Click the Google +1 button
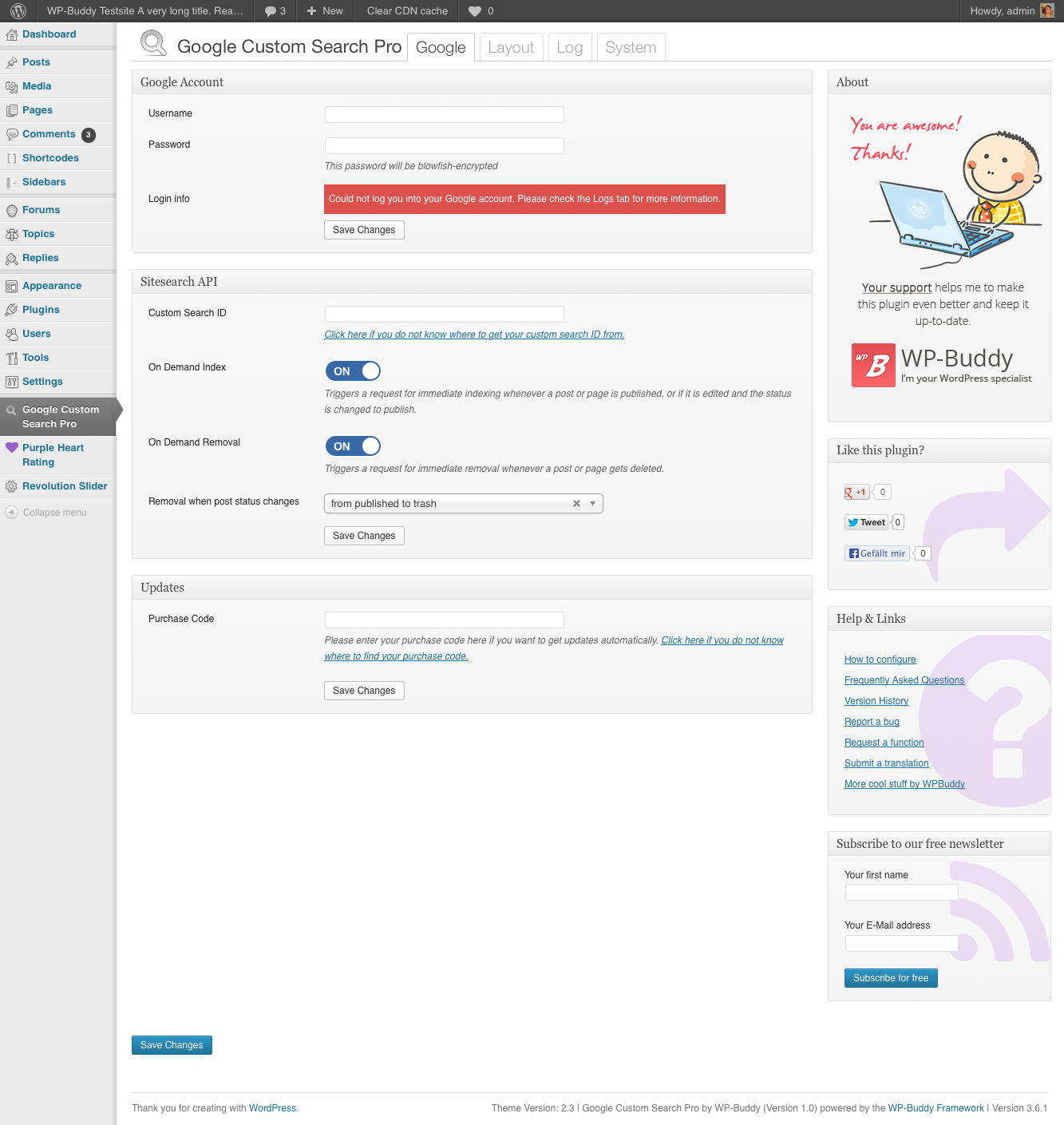This screenshot has height=1125, width=1064. click(856, 492)
